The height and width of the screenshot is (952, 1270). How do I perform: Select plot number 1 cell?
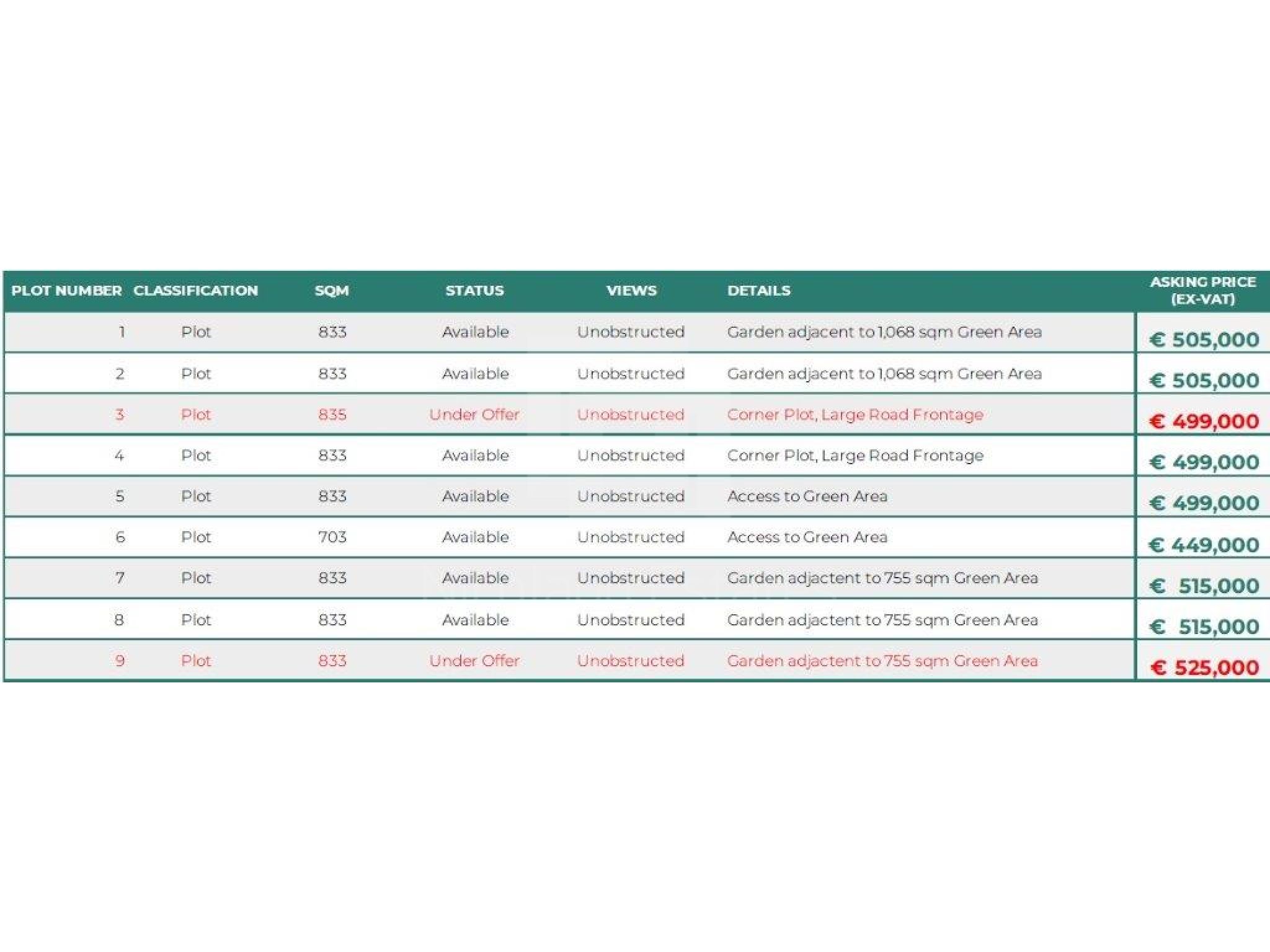(122, 332)
